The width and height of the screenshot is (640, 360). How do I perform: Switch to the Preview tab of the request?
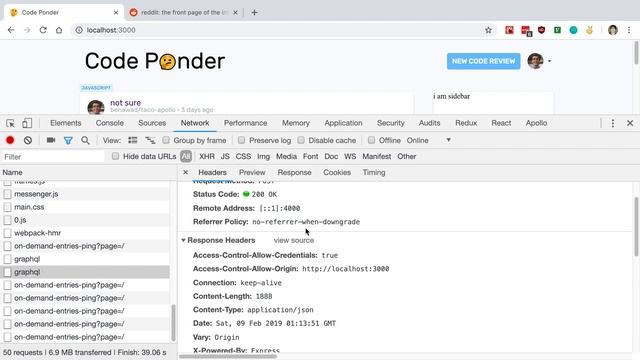tap(252, 172)
